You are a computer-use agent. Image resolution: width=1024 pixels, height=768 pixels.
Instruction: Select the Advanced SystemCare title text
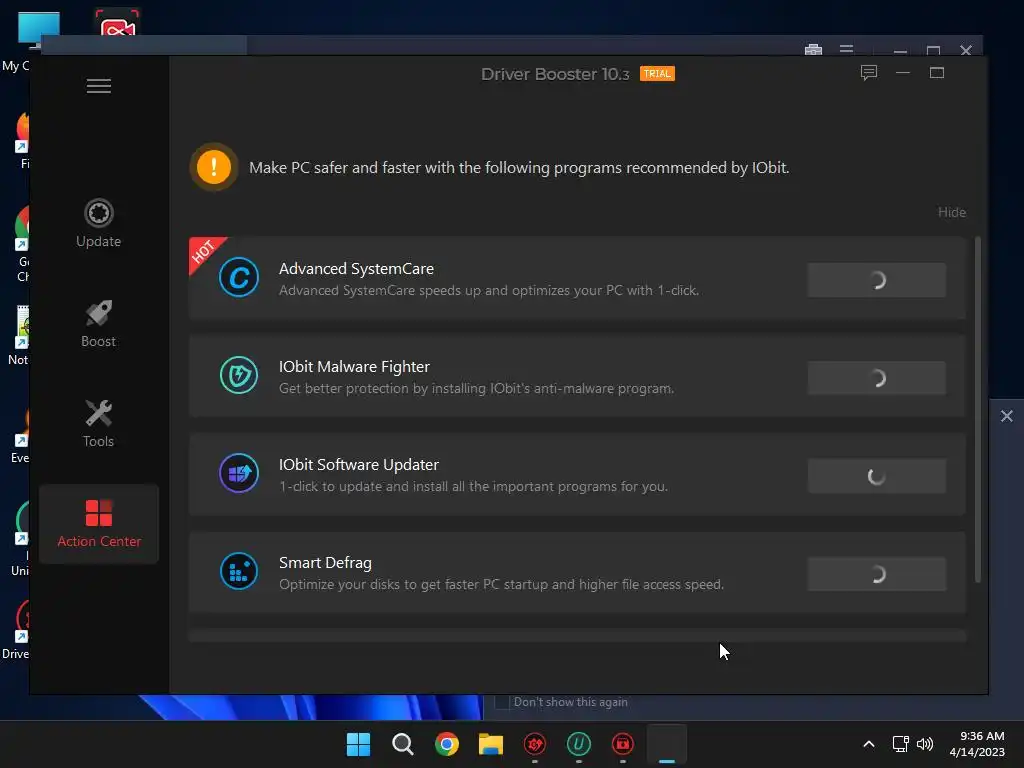coord(356,269)
